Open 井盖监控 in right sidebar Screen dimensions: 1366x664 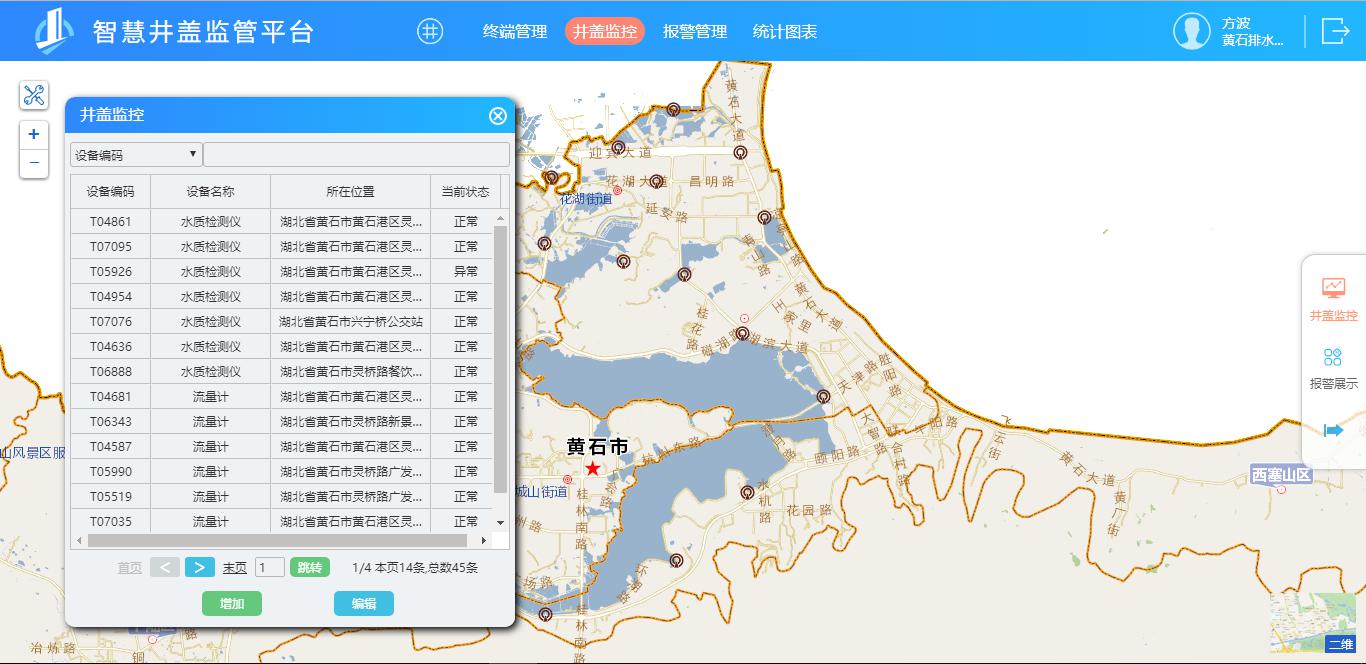click(1333, 299)
